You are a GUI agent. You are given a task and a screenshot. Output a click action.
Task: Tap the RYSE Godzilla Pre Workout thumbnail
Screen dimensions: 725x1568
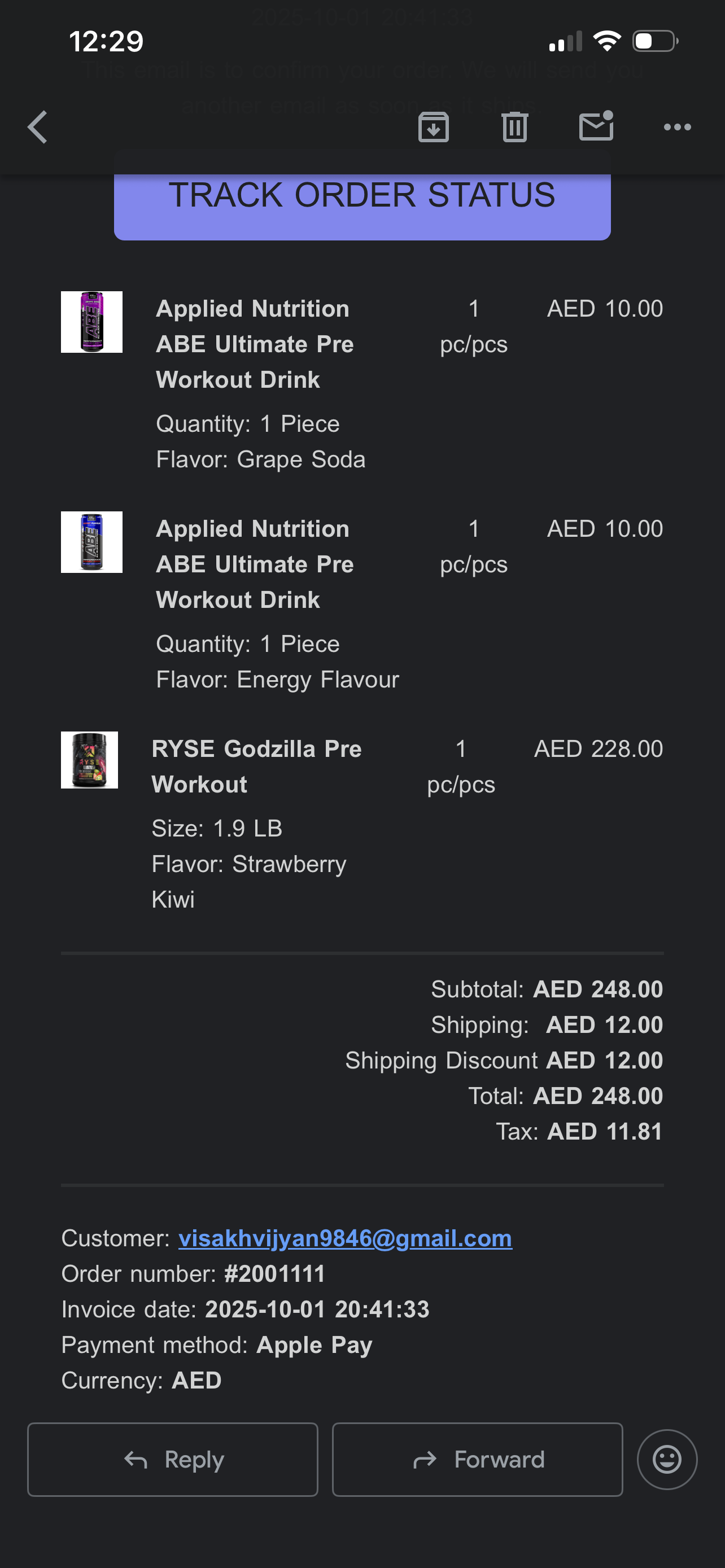point(89,760)
